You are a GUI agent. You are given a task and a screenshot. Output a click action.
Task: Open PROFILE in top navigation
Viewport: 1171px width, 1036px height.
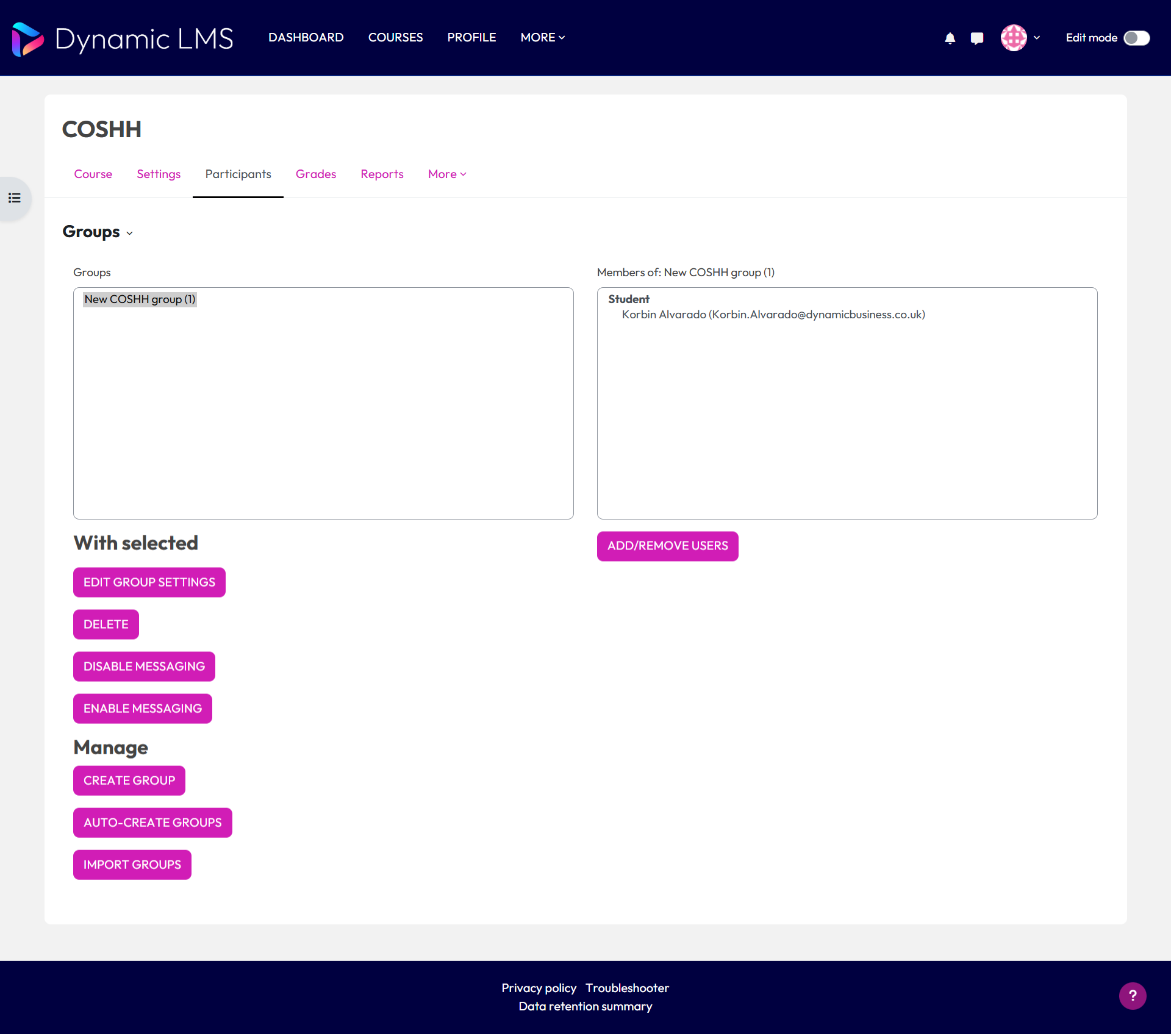tap(471, 38)
